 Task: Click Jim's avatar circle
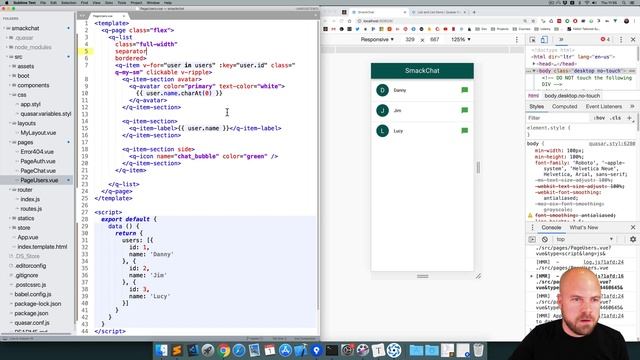pos(382,110)
